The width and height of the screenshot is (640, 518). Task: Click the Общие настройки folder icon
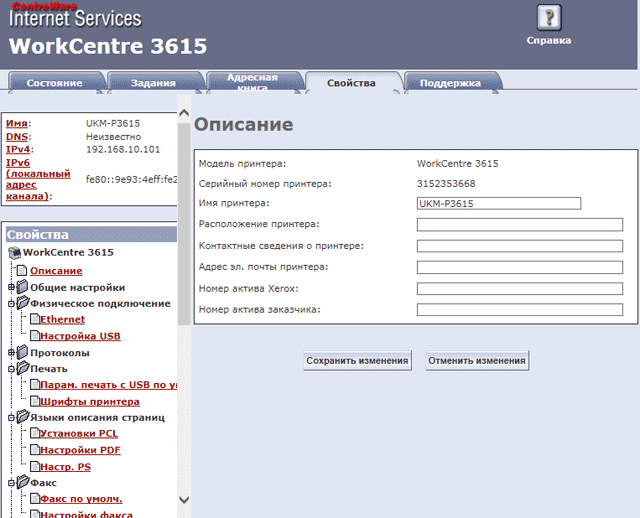tap(22, 287)
